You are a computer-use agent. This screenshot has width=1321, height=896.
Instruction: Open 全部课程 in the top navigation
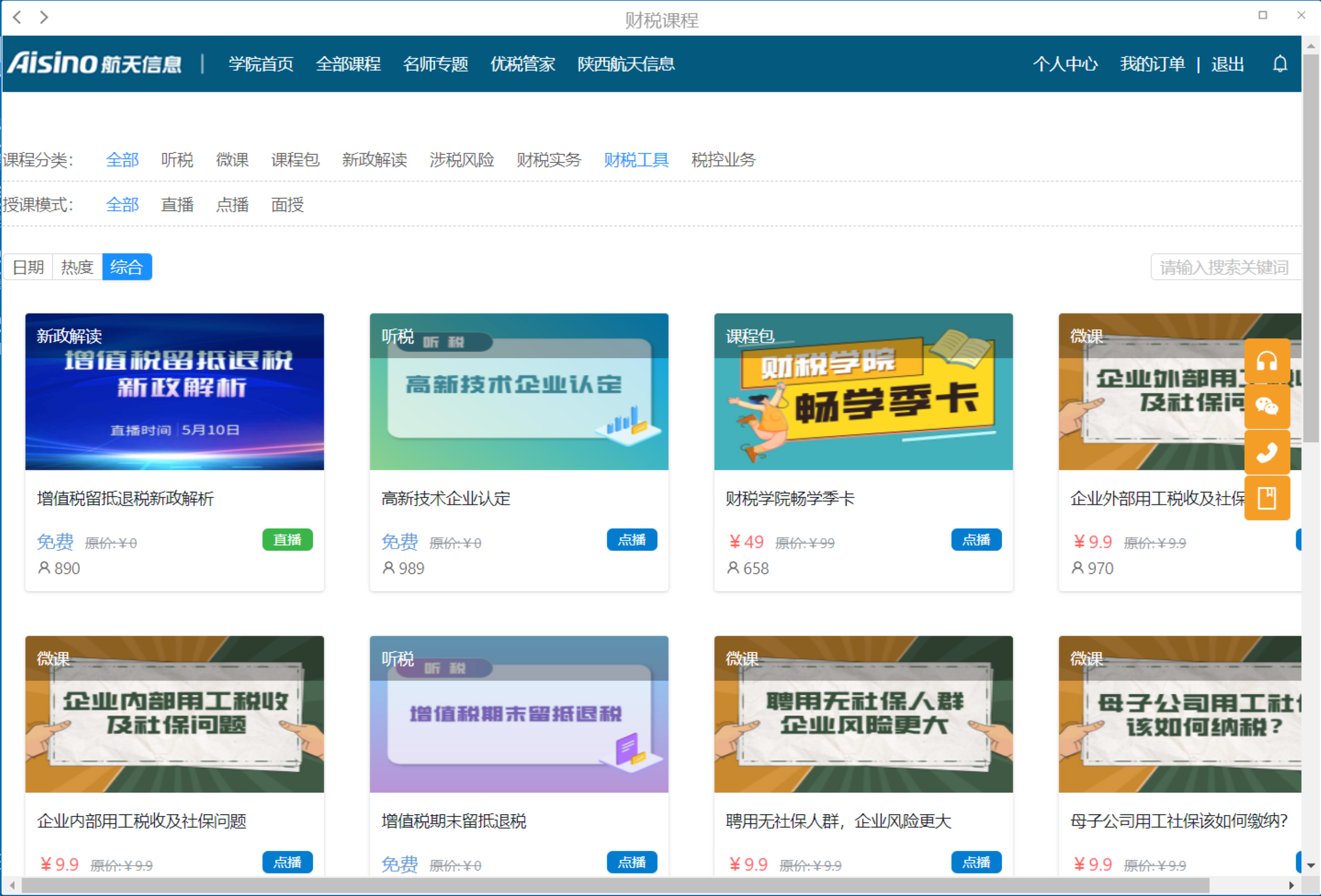(x=348, y=64)
